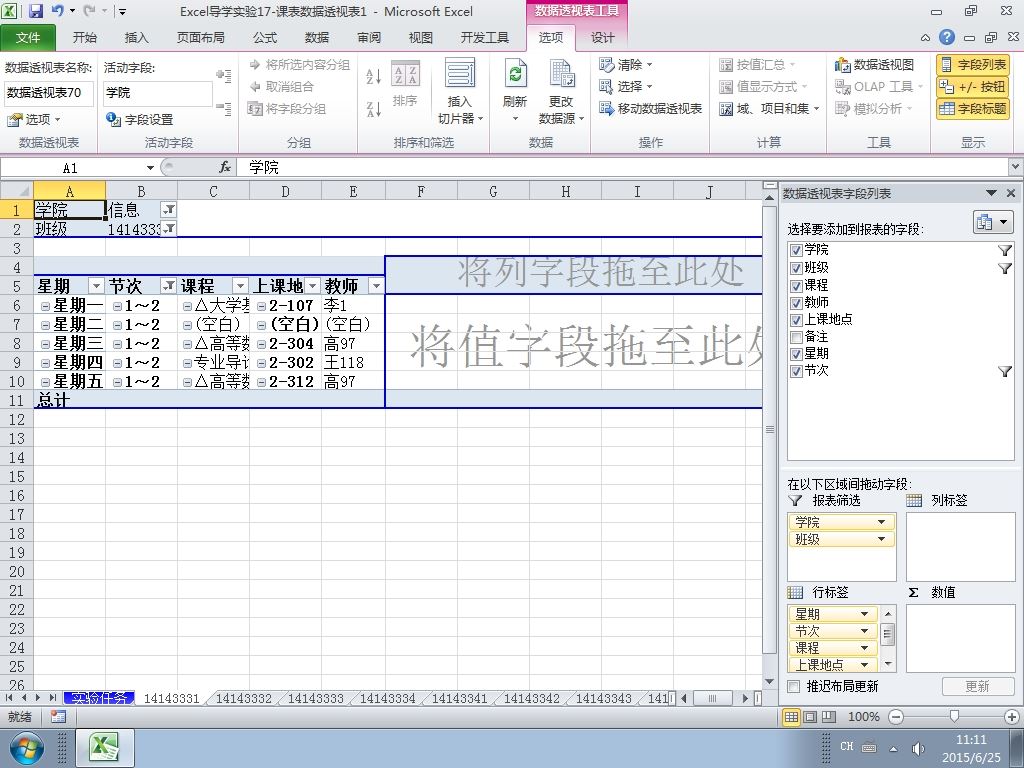This screenshot has width=1024, height=768.
Task: Switch to the Design (设计) ribbon tab
Action: pyautogui.click(x=602, y=38)
